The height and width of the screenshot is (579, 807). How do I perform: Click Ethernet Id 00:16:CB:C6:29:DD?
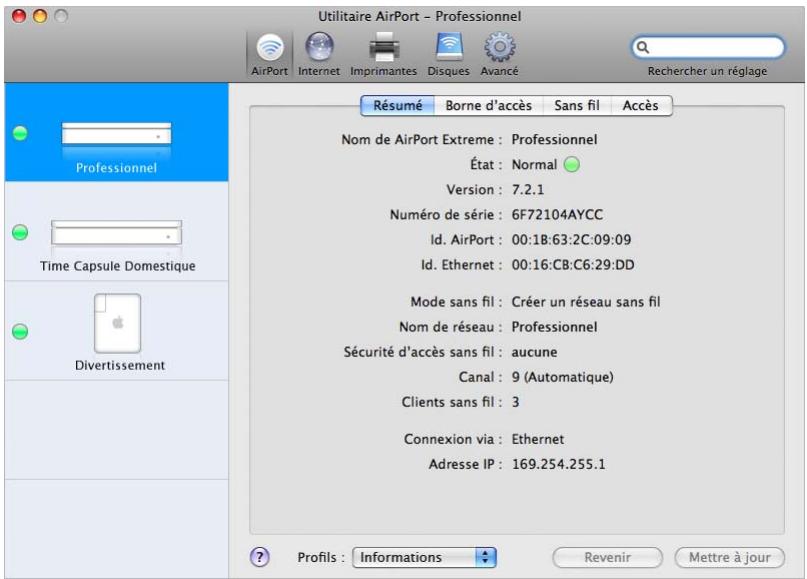(573, 265)
